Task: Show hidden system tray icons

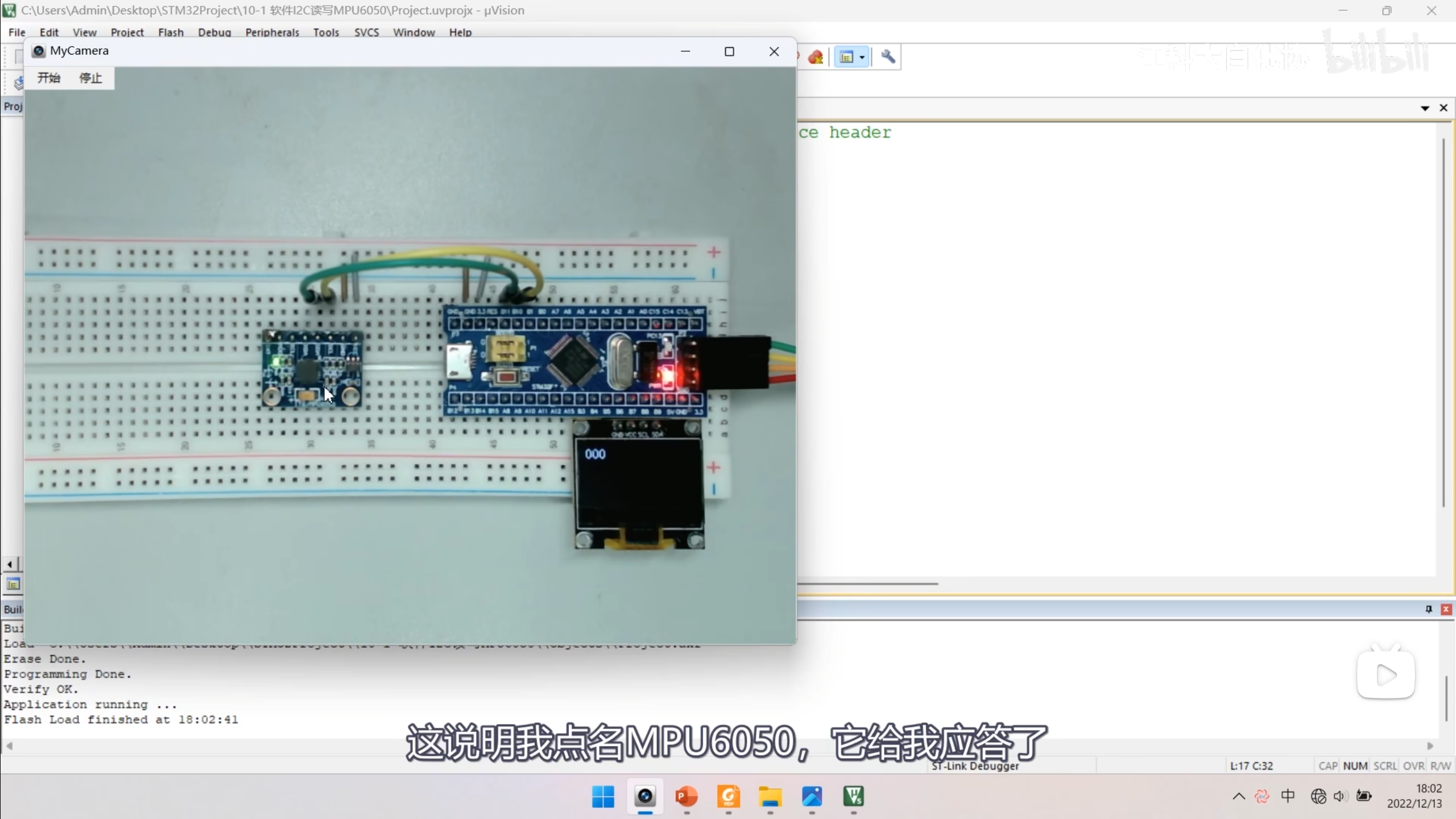Action: 1238,796
